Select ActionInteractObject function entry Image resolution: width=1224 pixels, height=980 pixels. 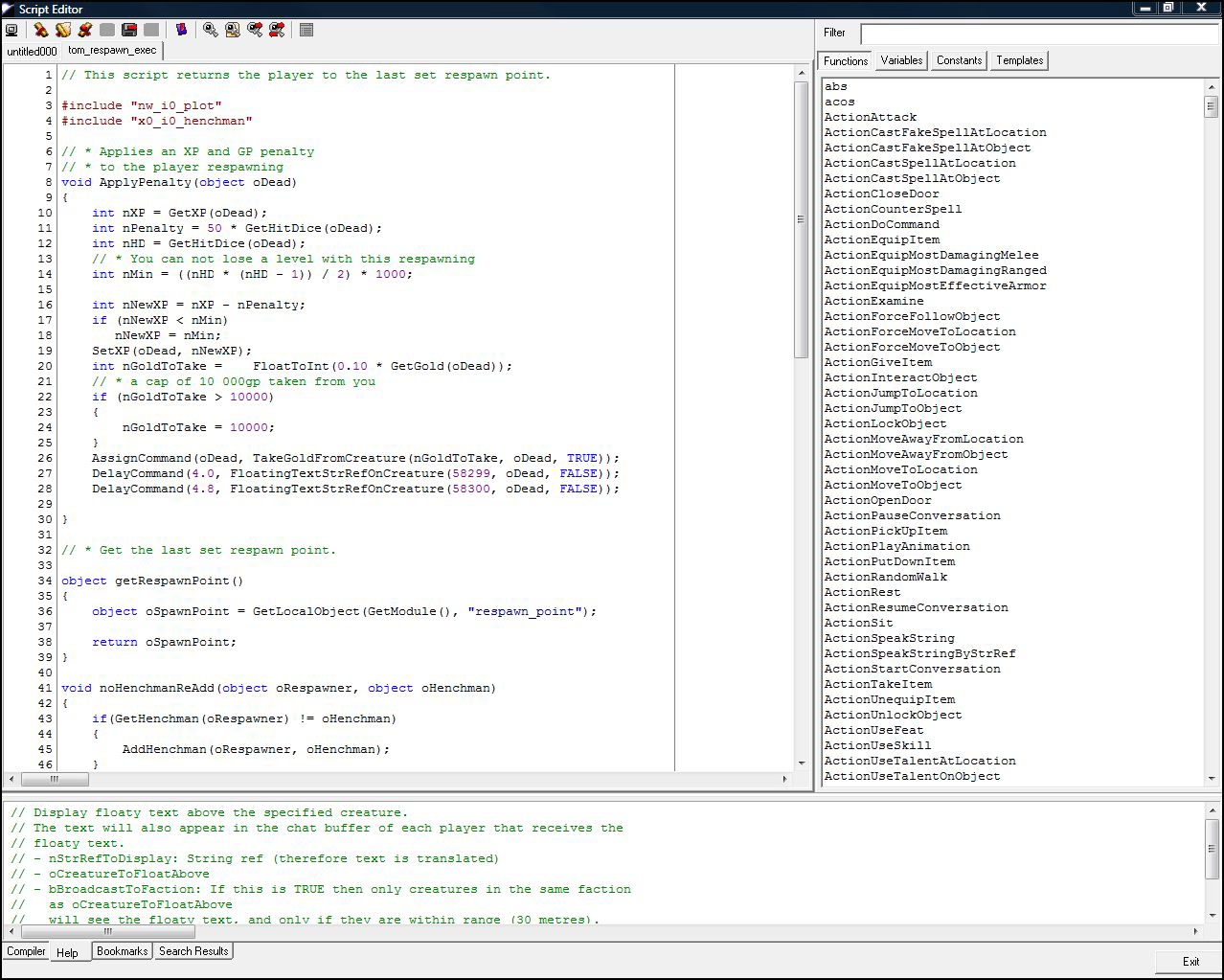click(900, 377)
